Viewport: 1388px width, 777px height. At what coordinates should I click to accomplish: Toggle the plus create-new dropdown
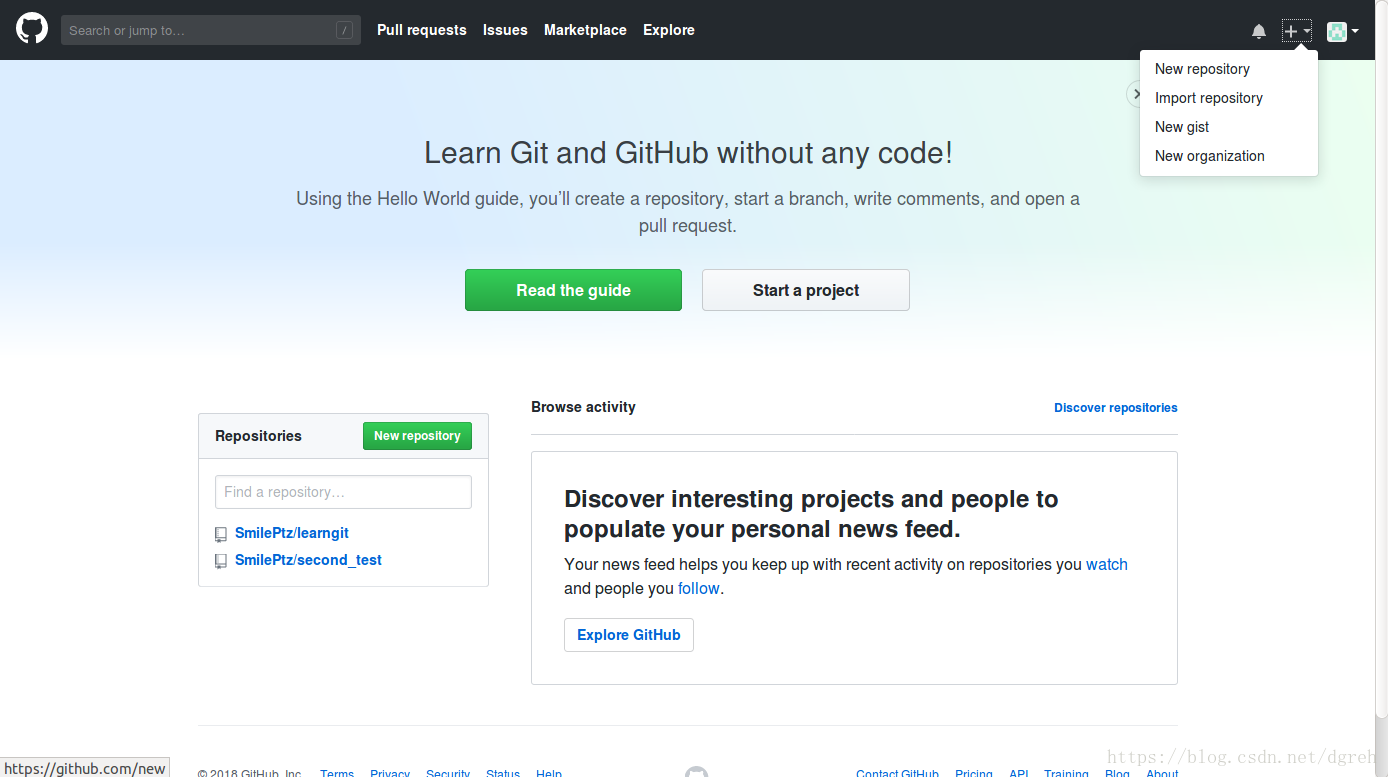tap(1297, 31)
